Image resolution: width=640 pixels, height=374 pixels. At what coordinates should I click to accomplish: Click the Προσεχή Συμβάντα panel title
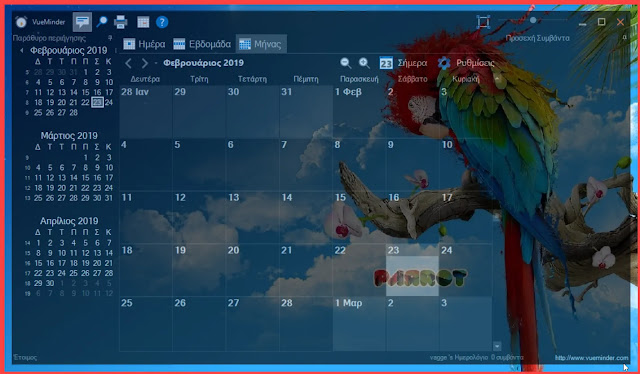click(x=537, y=38)
